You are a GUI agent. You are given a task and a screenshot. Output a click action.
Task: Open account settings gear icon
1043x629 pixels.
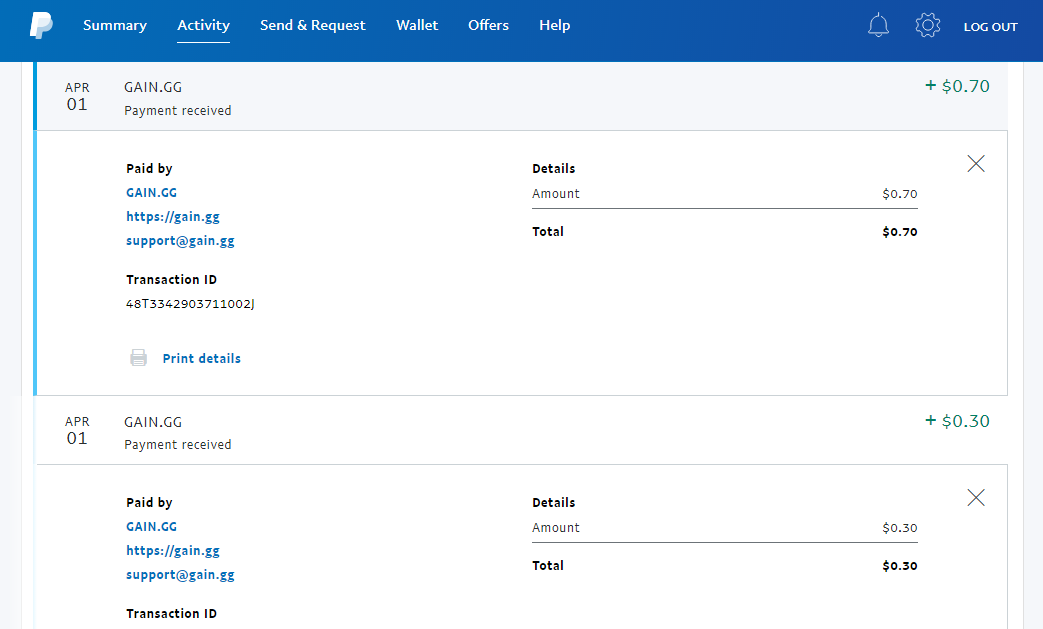[x=928, y=26]
